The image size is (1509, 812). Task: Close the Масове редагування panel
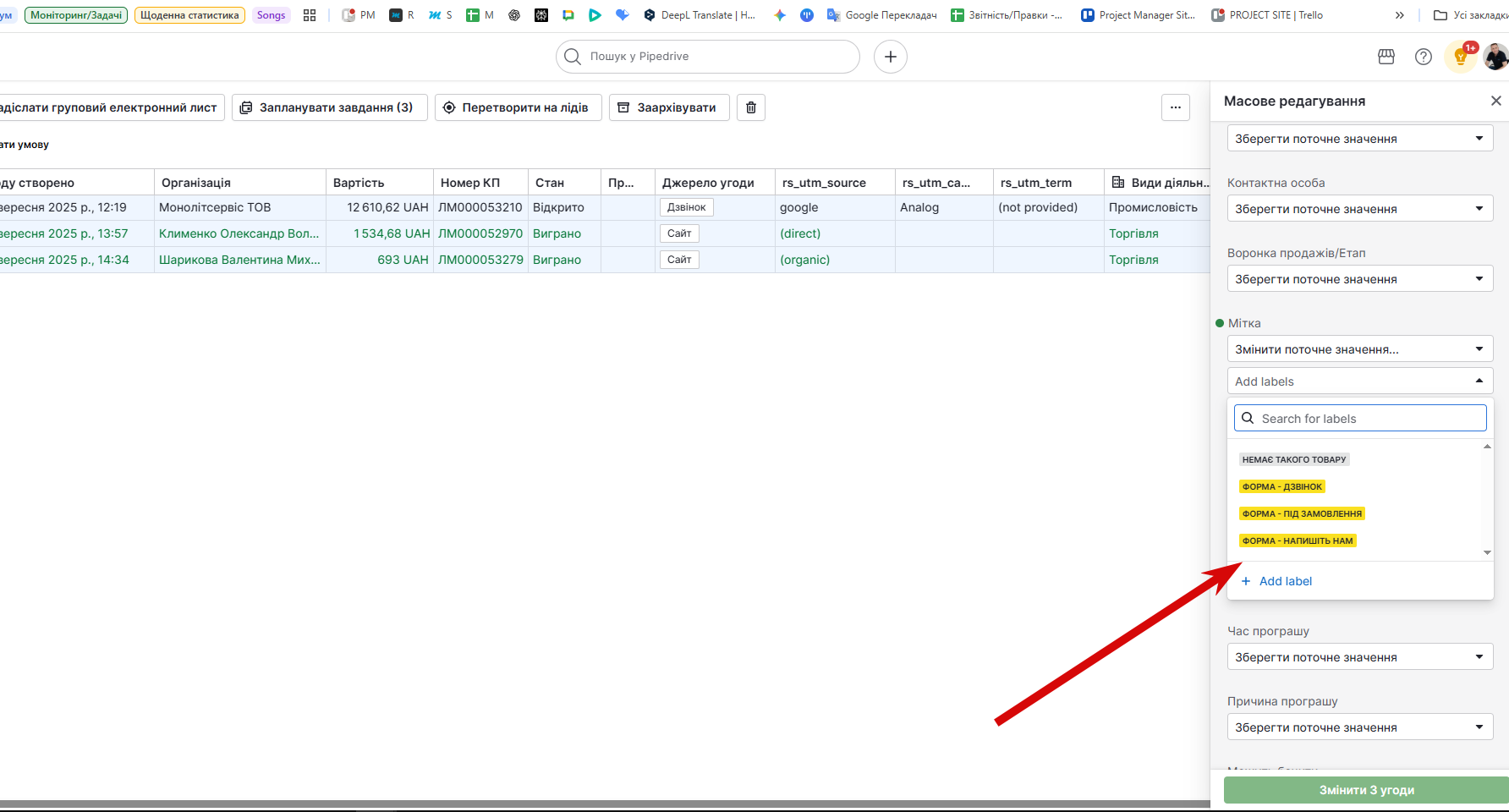(x=1496, y=101)
